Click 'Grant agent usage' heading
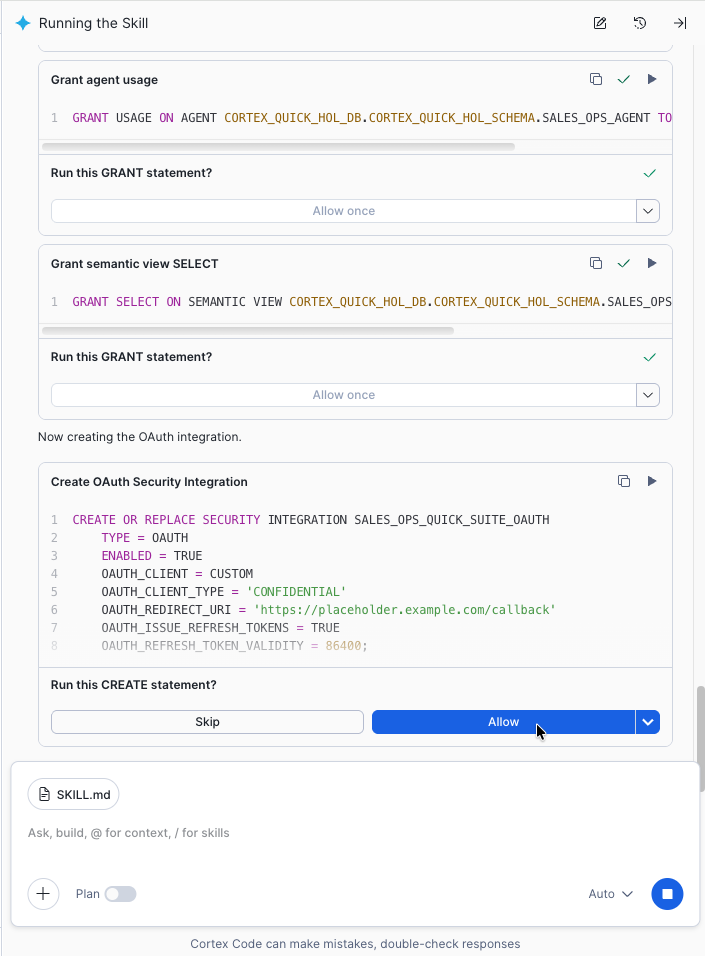 tap(104, 80)
